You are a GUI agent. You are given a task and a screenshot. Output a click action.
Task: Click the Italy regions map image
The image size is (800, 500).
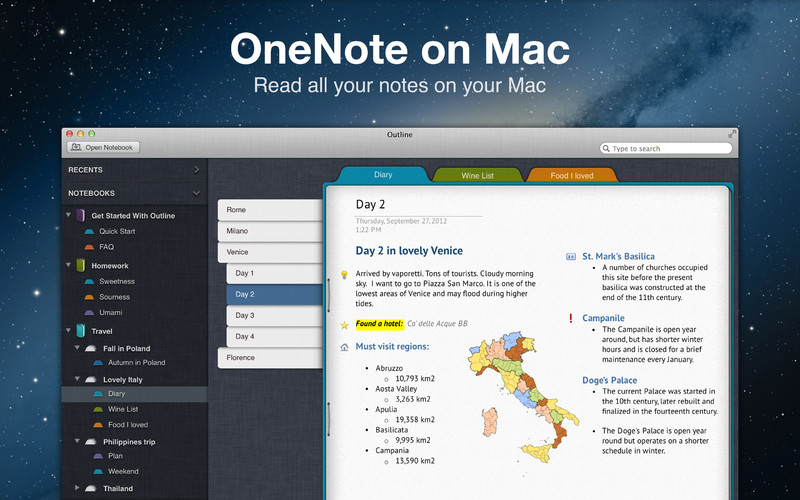[524, 397]
